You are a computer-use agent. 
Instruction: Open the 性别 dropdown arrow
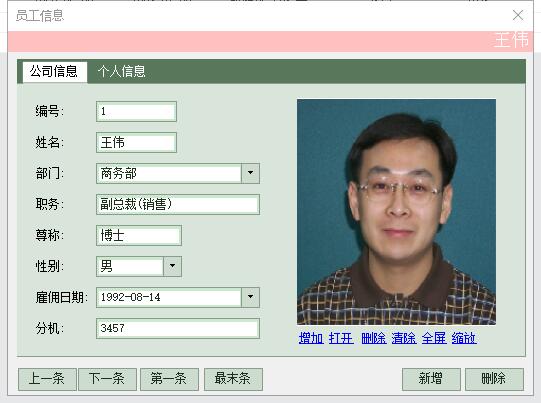point(173,266)
